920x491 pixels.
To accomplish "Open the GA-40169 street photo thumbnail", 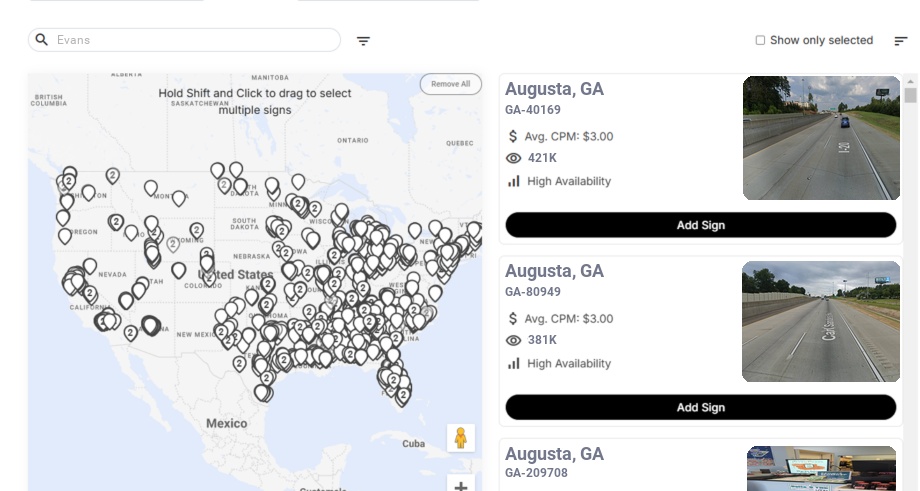I will tap(821, 138).
